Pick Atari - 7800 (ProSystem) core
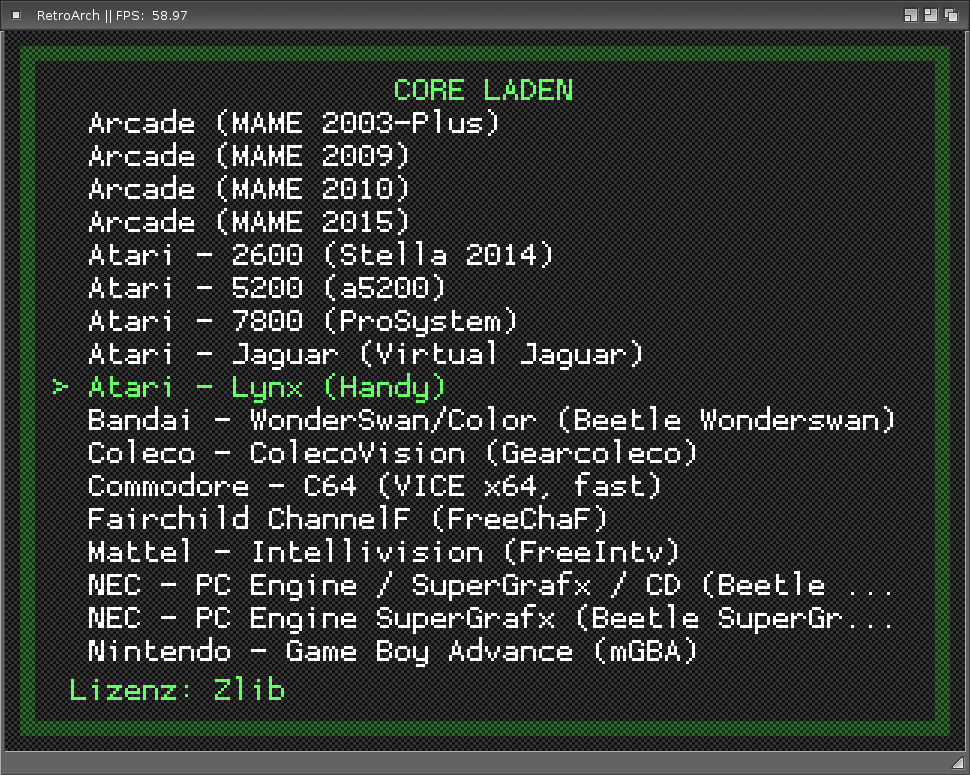The height and width of the screenshot is (775, 970). coord(302,321)
